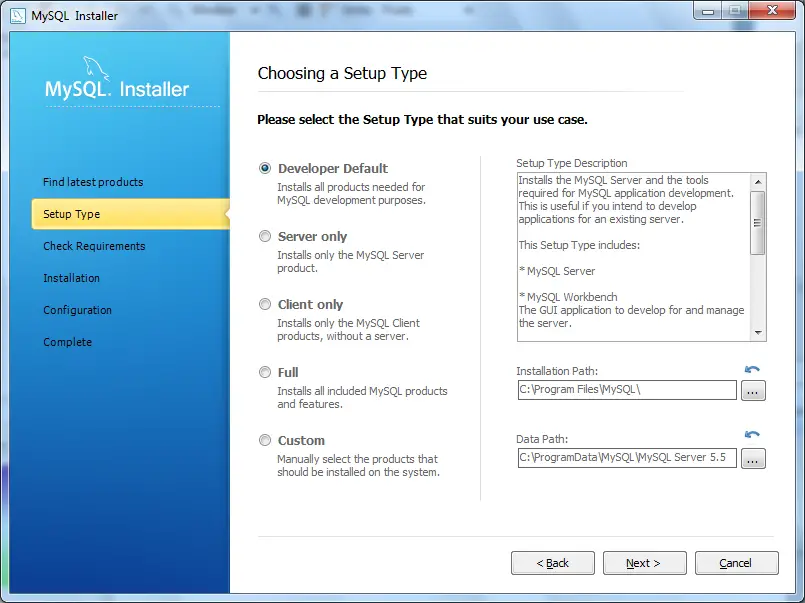Choose the Server only setup type
Image resolution: width=805 pixels, height=603 pixels.
tap(265, 236)
